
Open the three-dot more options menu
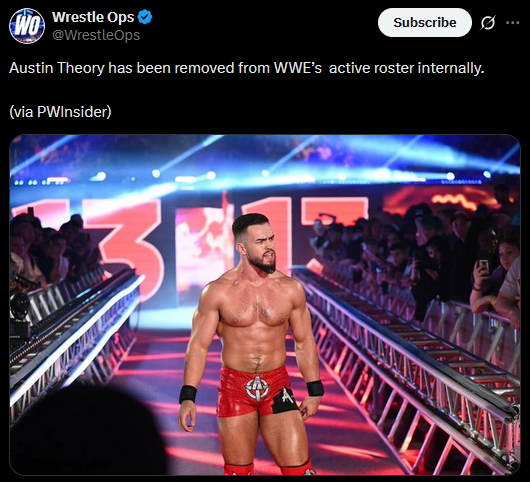click(x=512, y=23)
